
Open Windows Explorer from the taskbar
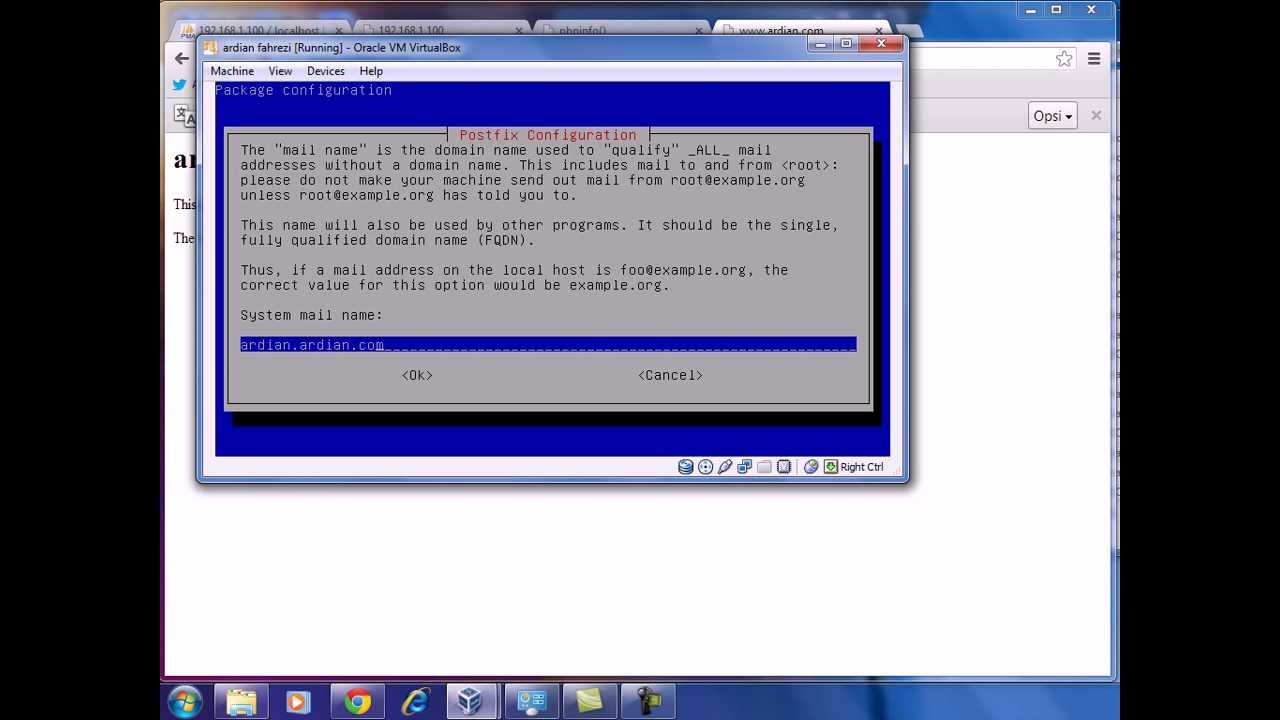point(241,702)
